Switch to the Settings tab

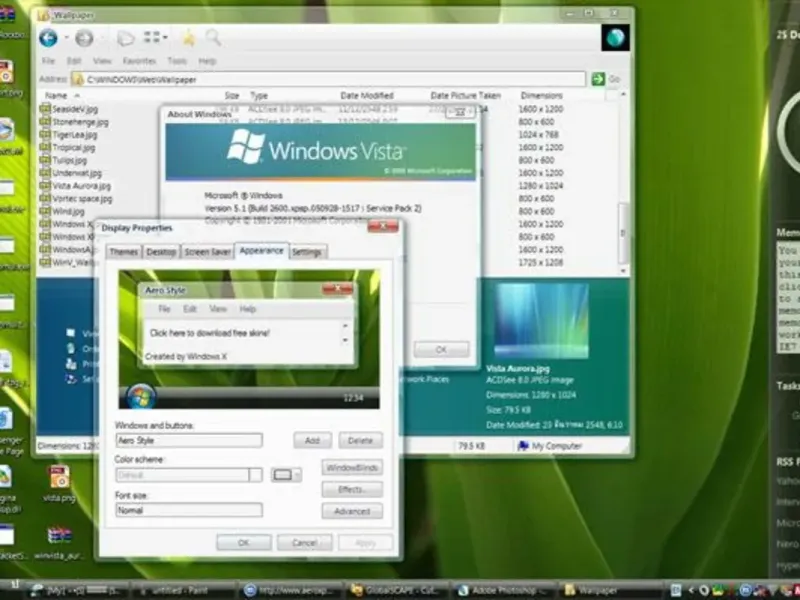(307, 252)
